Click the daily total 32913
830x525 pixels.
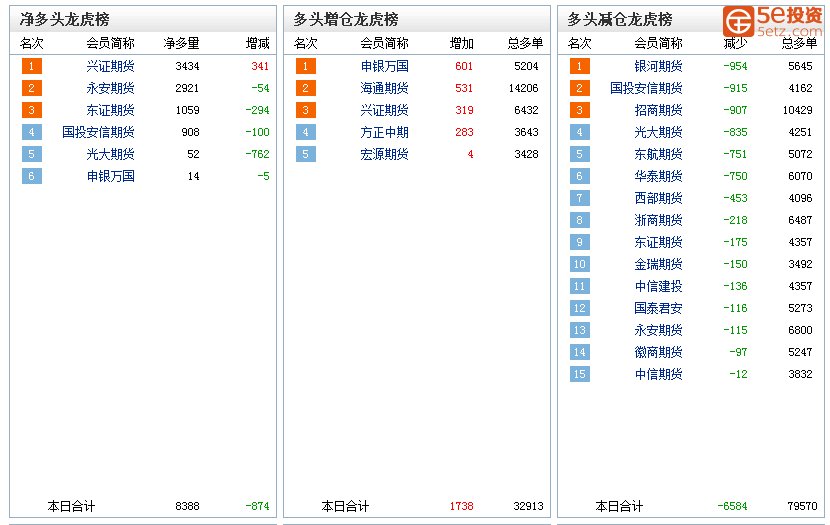pyautogui.click(x=528, y=506)
